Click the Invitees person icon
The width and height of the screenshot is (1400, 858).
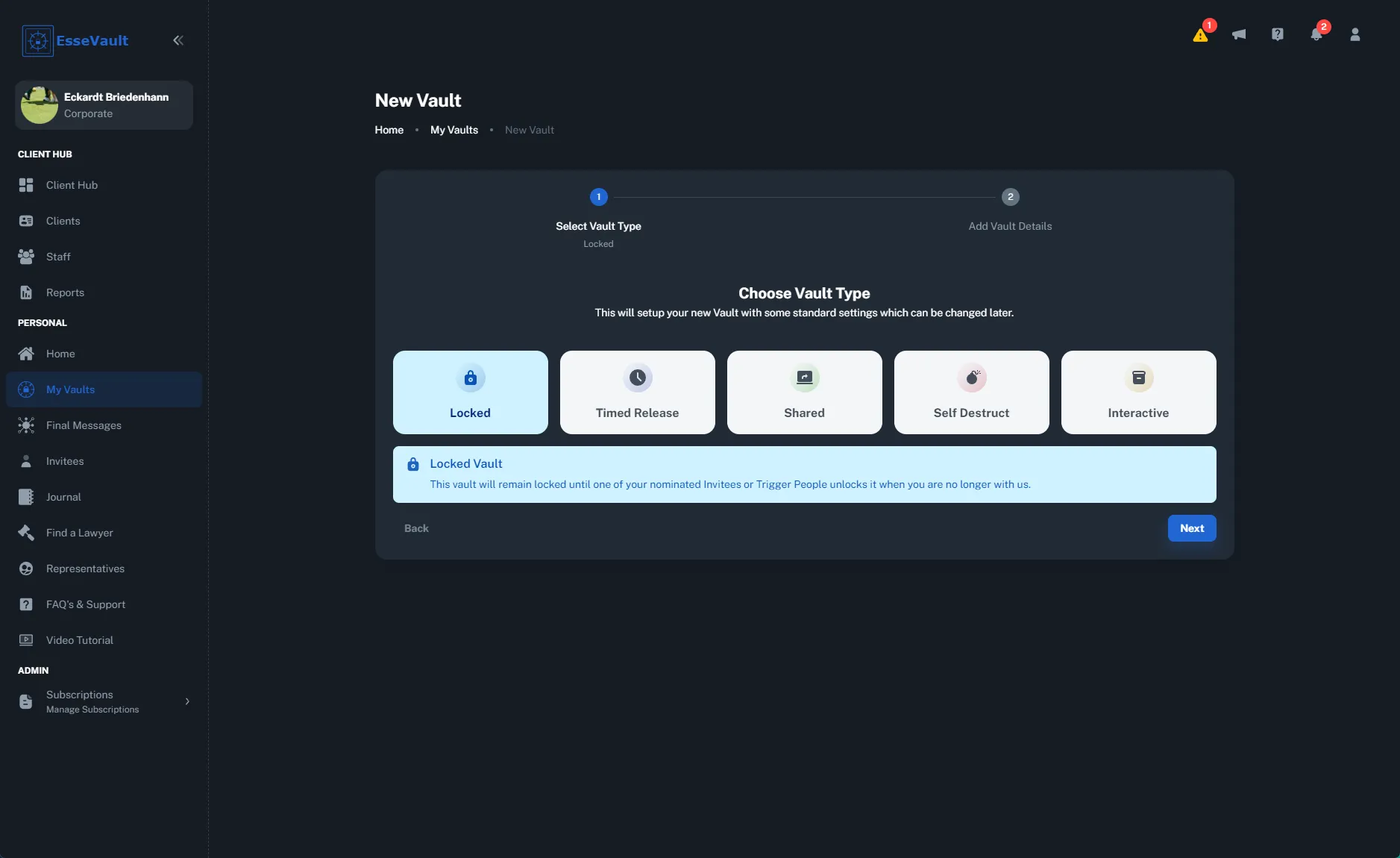pos(26,461)
